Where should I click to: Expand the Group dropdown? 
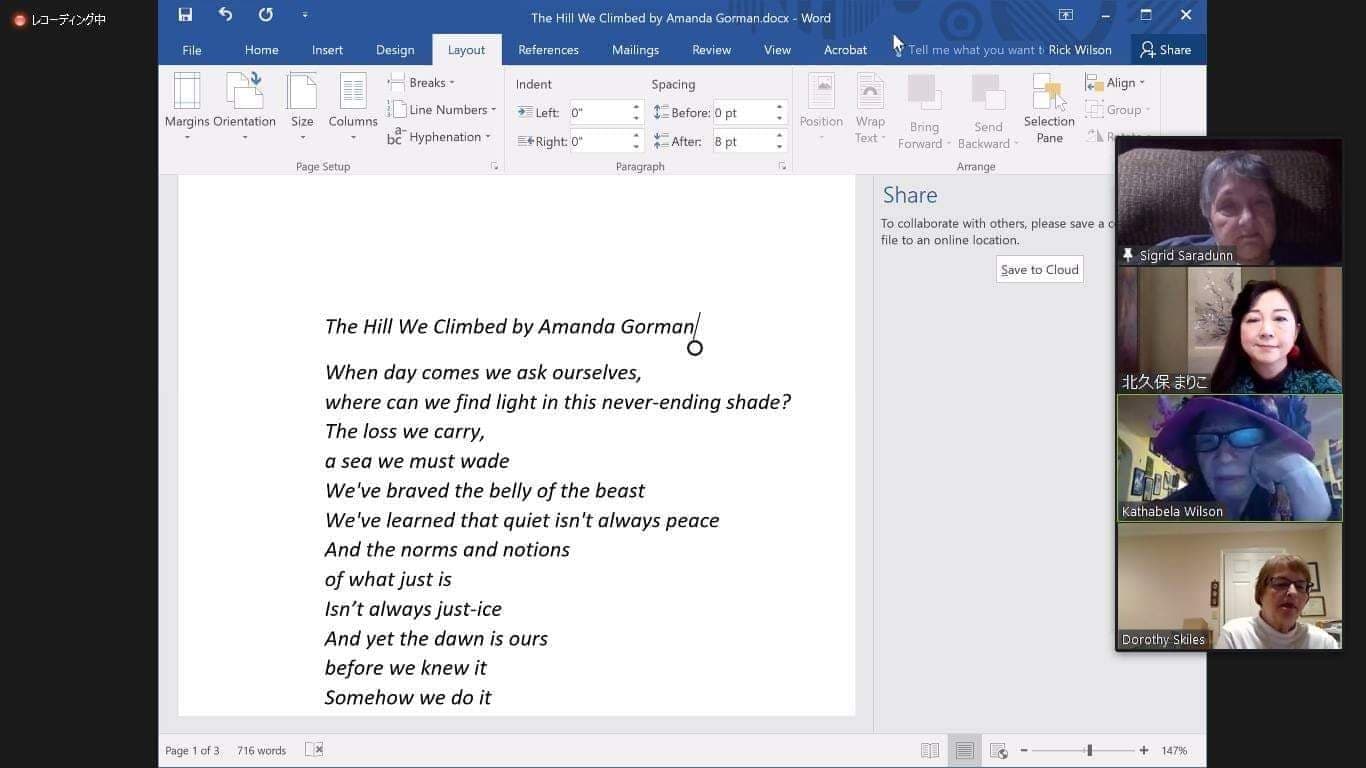pos(1118,110)
